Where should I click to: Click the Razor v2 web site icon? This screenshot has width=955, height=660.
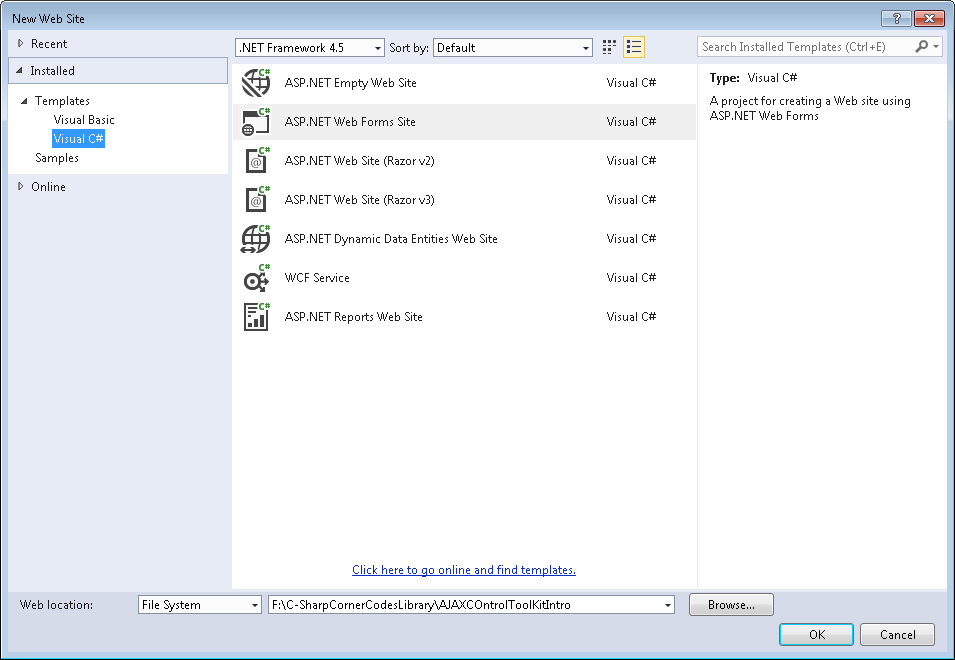[256, 161]
